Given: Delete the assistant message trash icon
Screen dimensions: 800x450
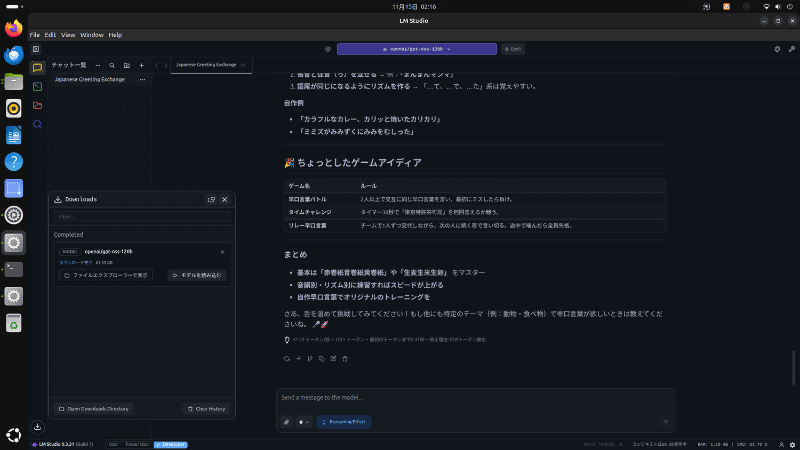Looking at the screenshot, I should tap(345, 359).
